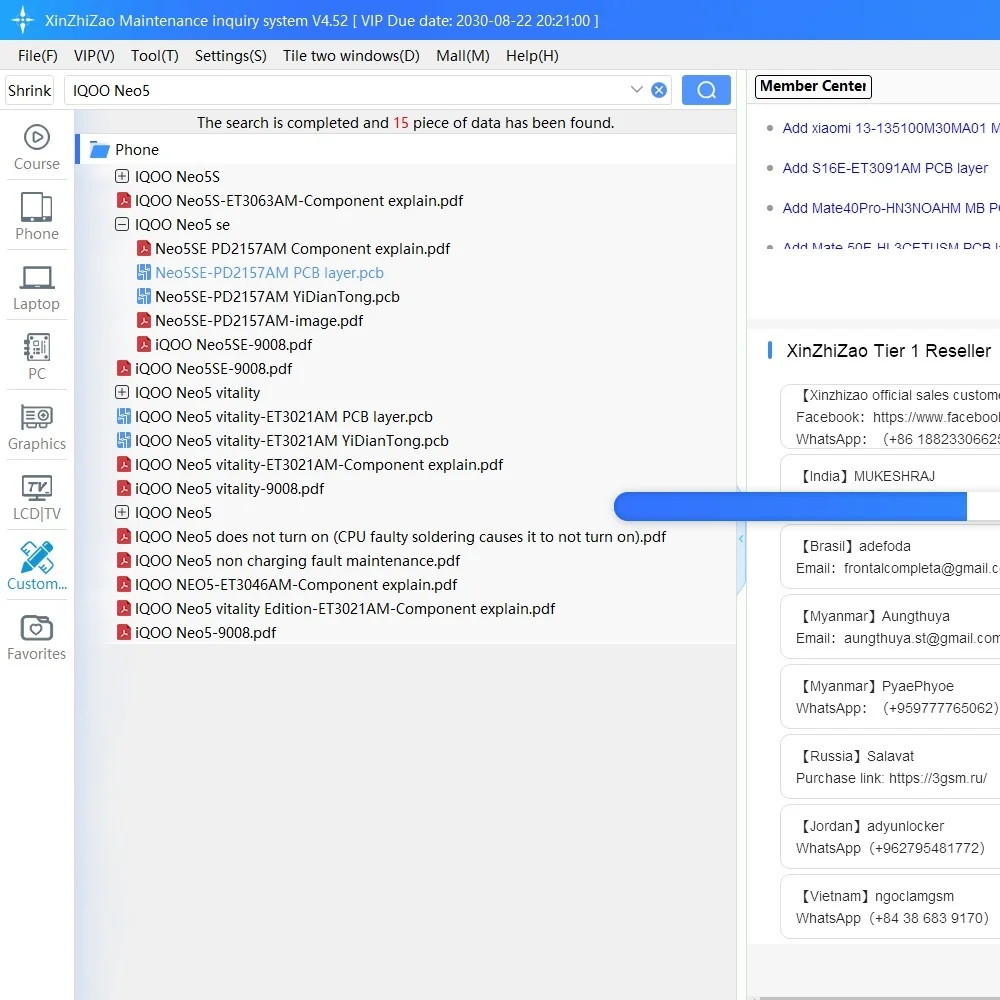Clear the search box with the X icon
Viewport: 1000px width, 1000px height.
(659, 90)
